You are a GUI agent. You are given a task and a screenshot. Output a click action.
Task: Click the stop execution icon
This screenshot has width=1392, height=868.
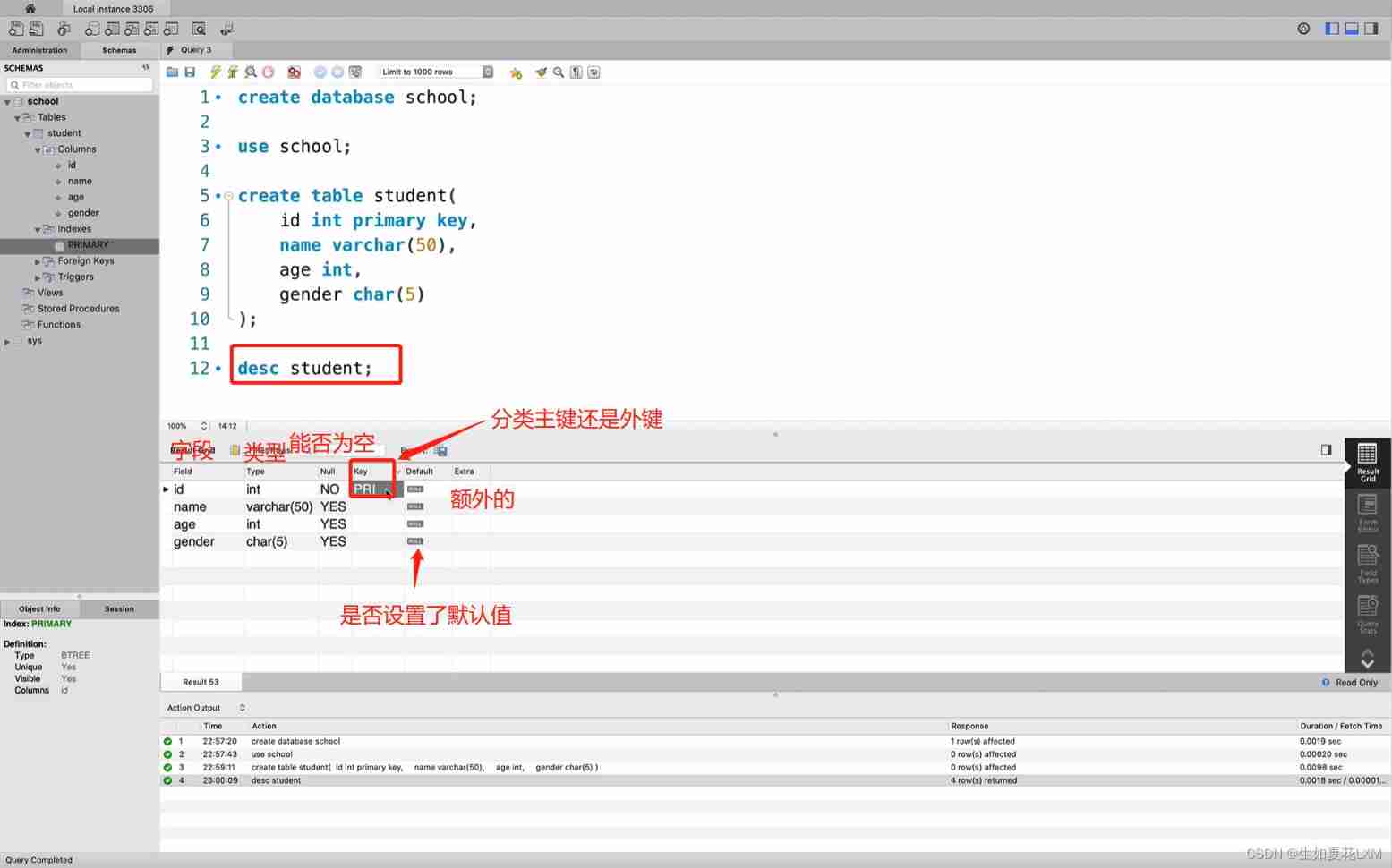pos(268,72)
